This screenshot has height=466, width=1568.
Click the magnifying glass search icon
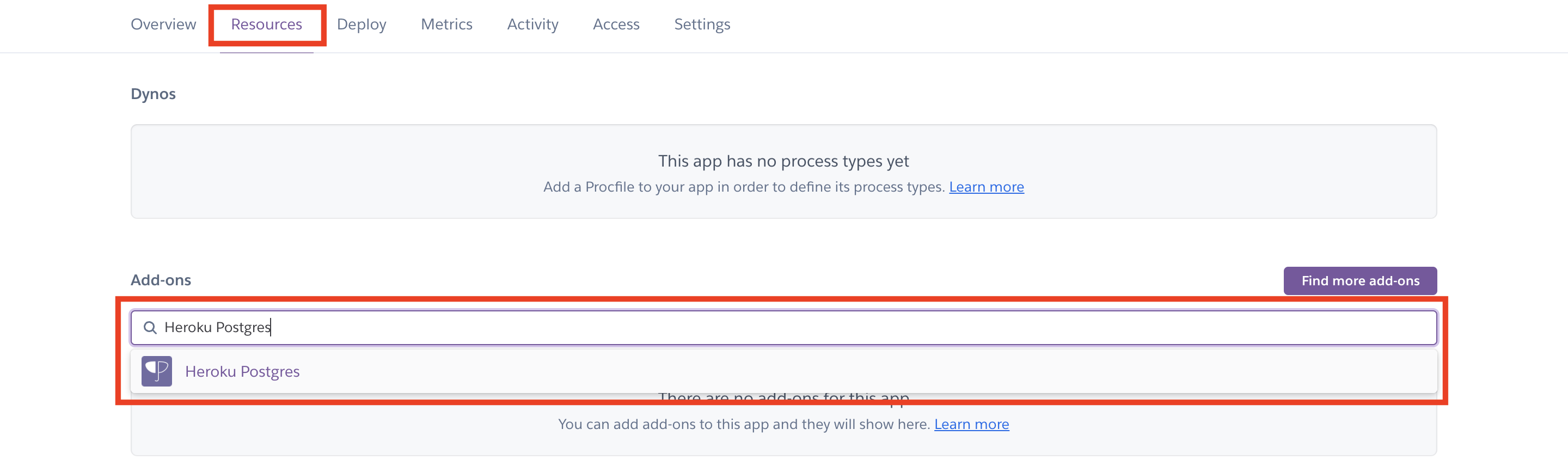coord(150,328)
